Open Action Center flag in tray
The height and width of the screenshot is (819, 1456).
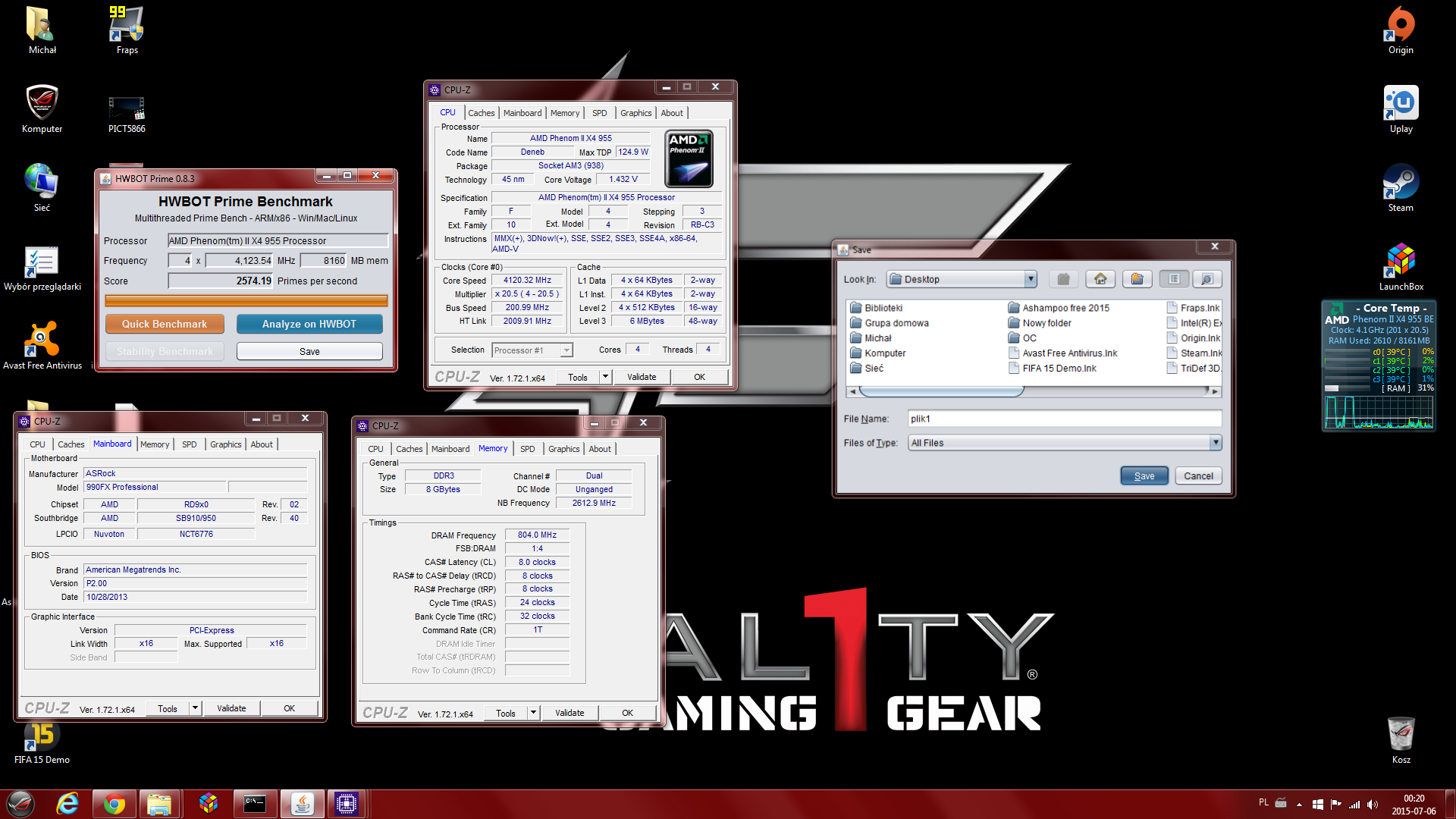[x=1335, y=805]
